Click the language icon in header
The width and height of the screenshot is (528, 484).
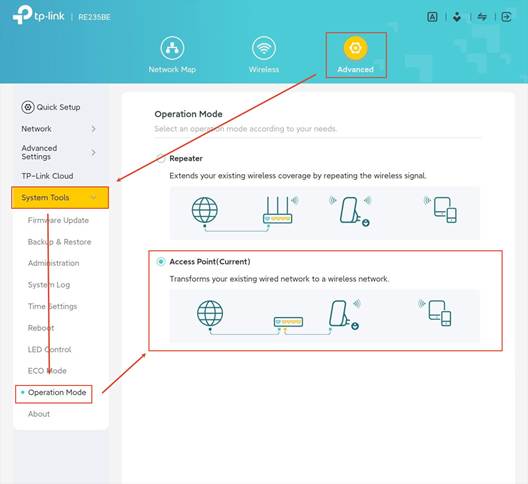[432, 17]
